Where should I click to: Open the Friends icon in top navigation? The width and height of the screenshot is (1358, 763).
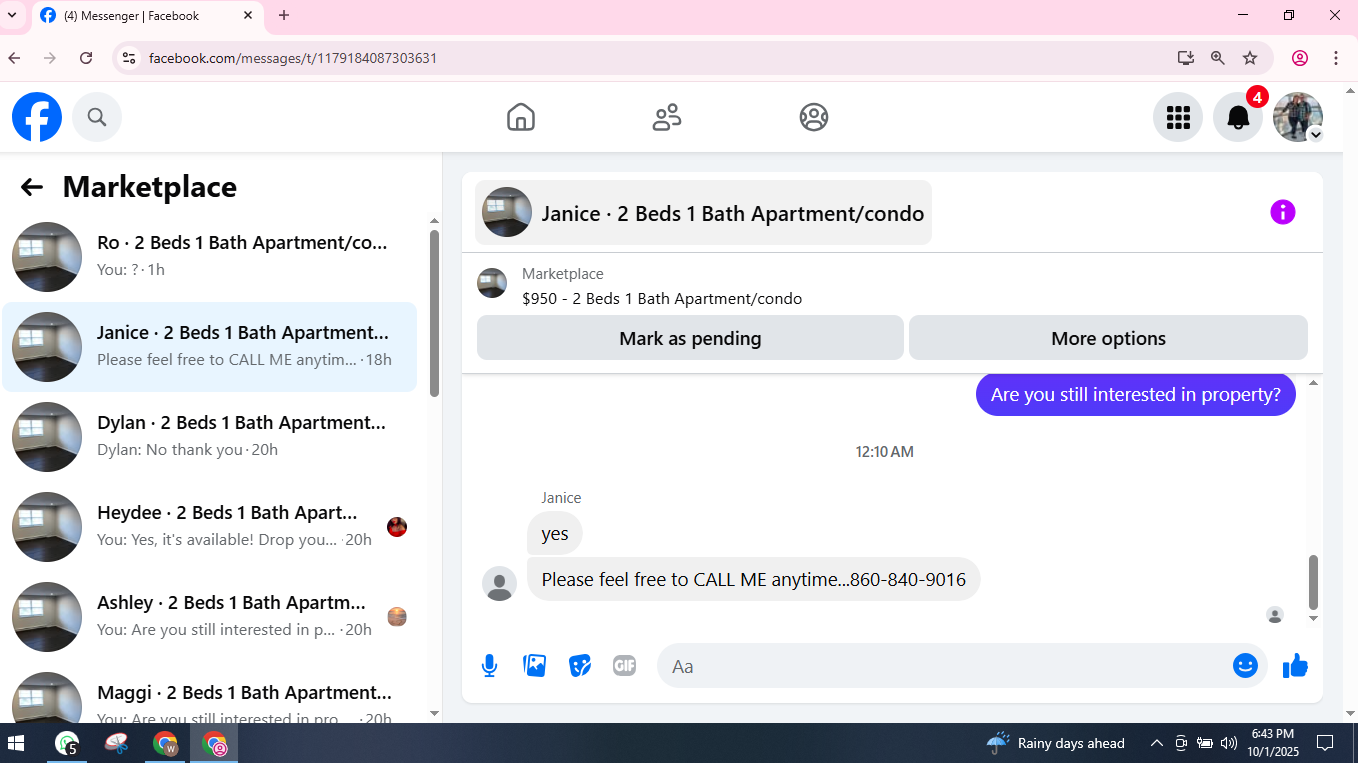(x=667, y=117)
